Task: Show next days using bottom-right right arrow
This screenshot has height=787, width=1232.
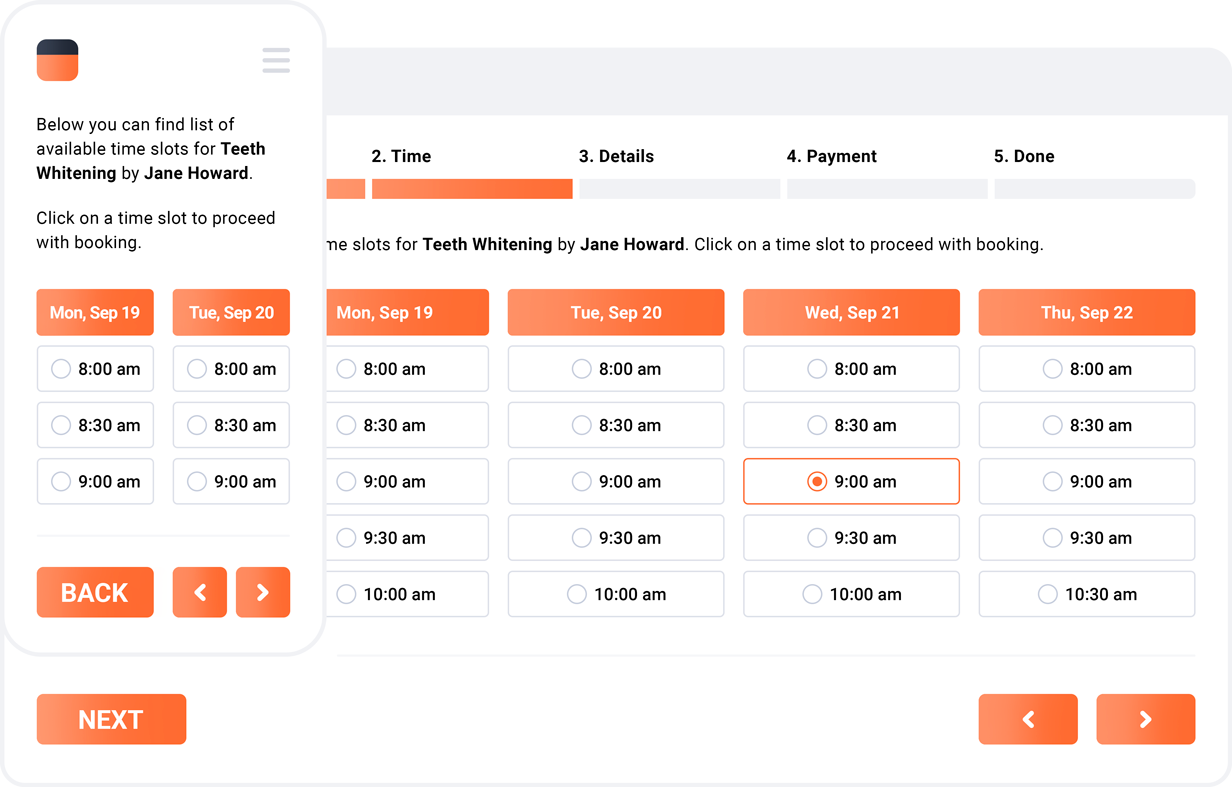Action: click(x=1146, y=719)
